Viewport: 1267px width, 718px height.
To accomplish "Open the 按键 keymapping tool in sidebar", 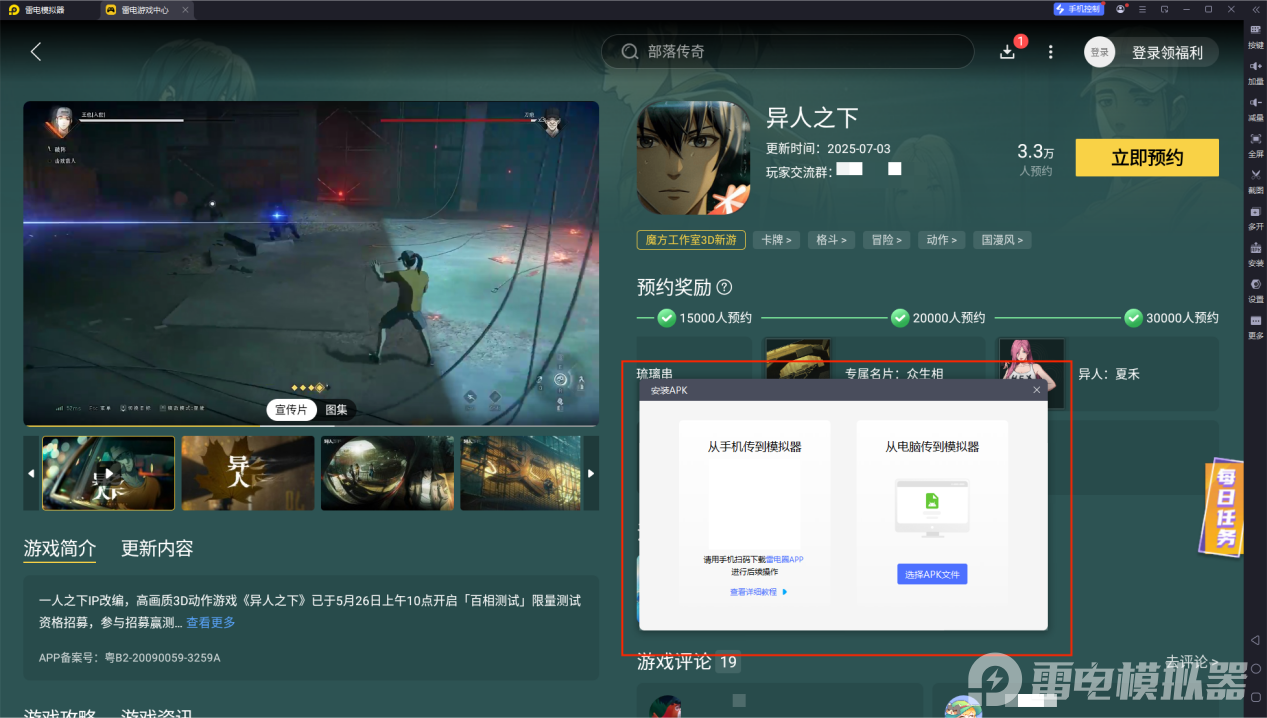I will tap(1255, 35).
